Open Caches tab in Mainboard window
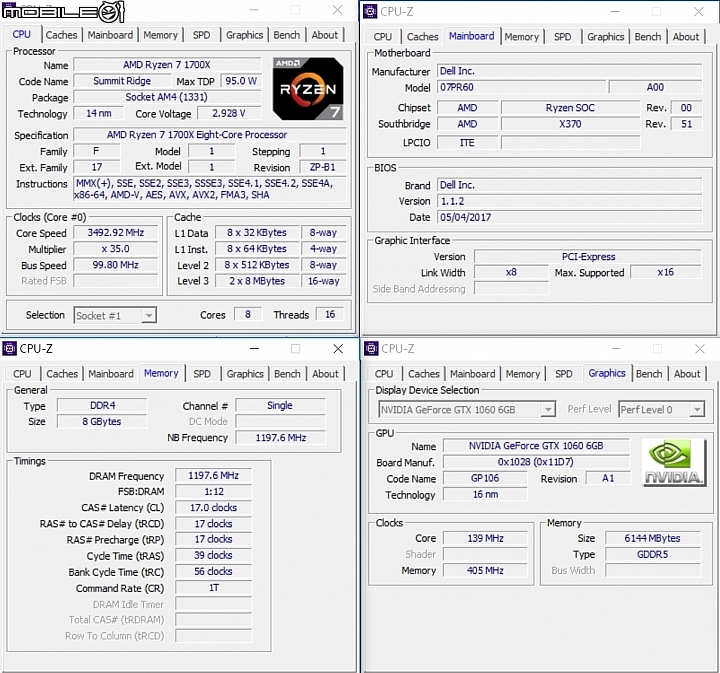The height and width of the screenshot is (673, 720). click(422, 37)
